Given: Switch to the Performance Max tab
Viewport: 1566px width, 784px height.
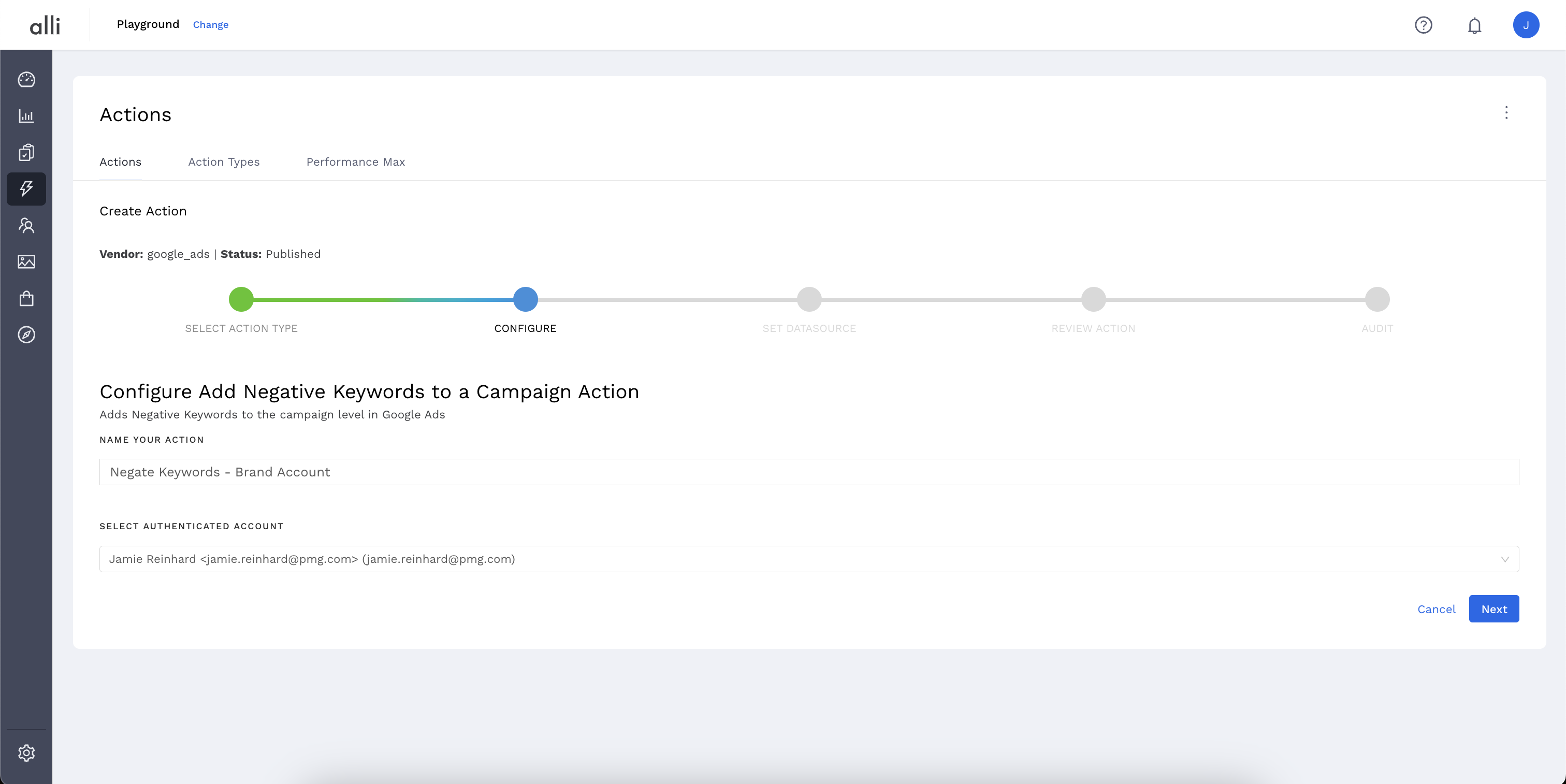Looking at the screenshot, I should (x=355, y=162).
